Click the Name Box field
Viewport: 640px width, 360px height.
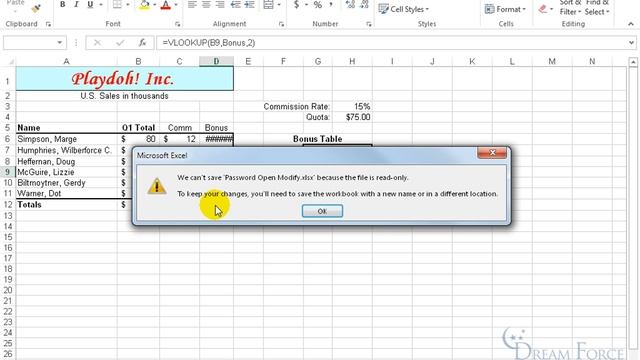(x=29, y=42)
